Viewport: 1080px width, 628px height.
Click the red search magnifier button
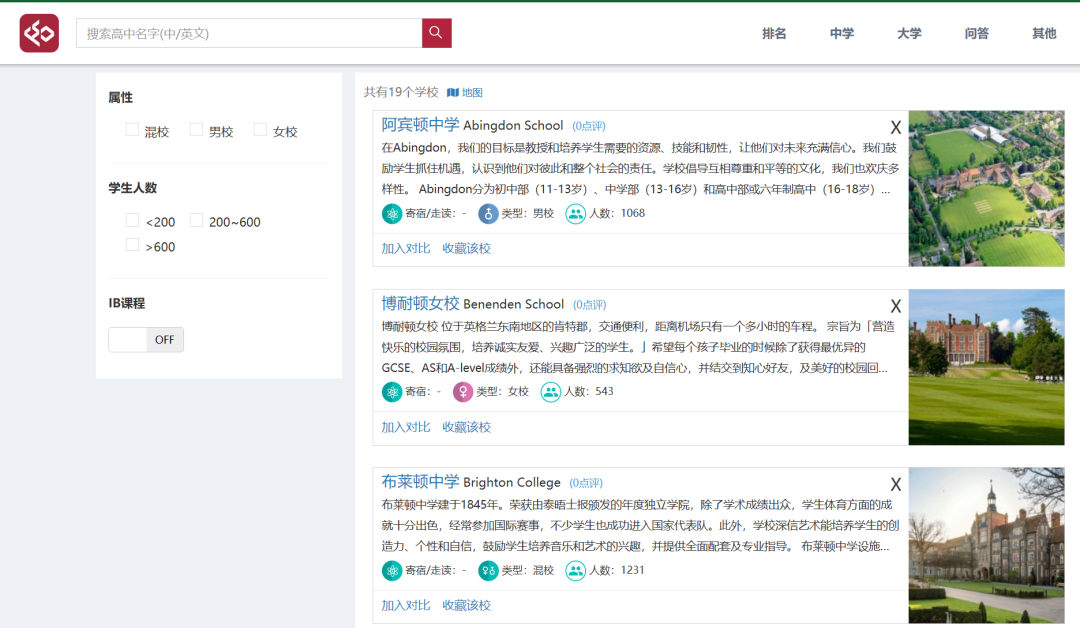pyautogui.click(x=437, y=33)
